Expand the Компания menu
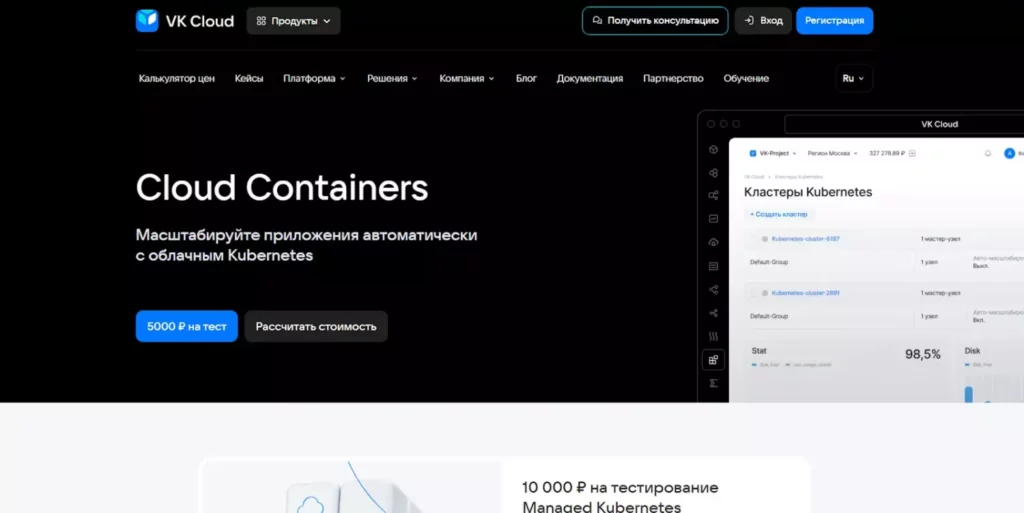The image size is (1024, 513). point(467,78)
